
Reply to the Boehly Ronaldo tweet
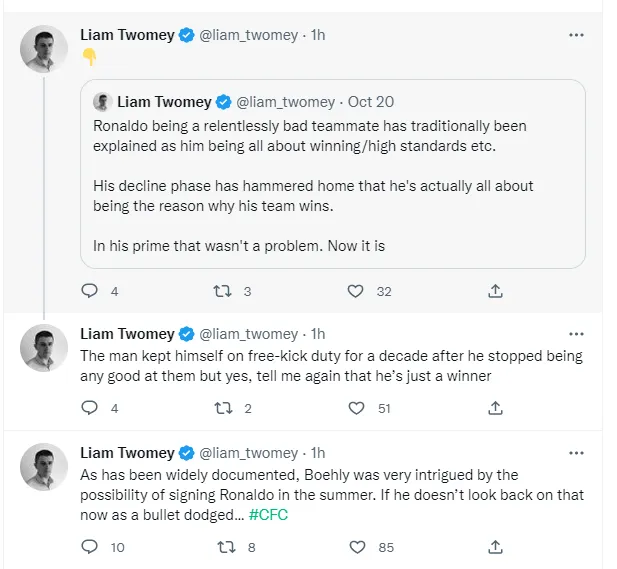click(90, 547)
